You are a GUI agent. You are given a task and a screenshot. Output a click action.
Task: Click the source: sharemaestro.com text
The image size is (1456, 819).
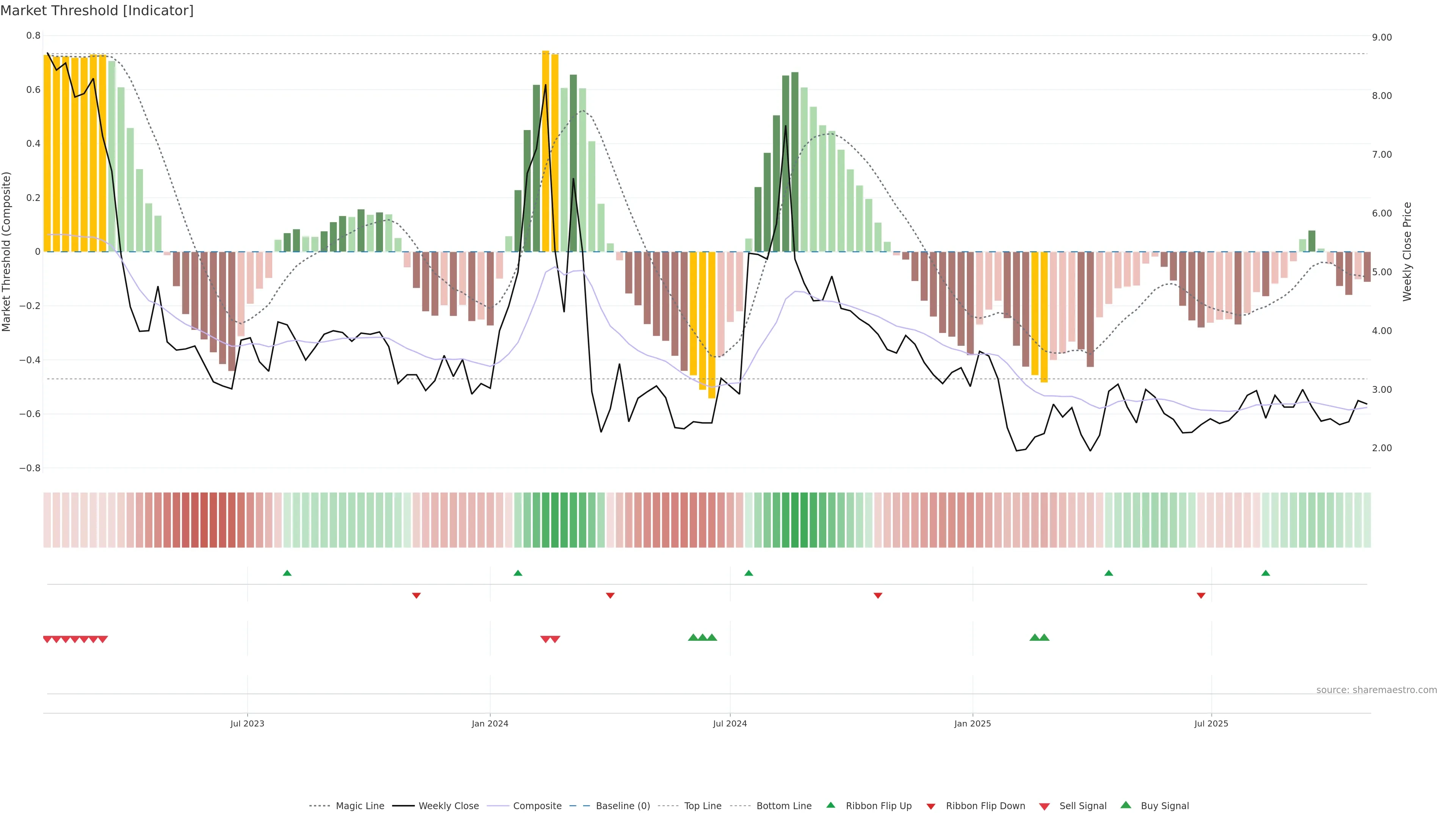[1376, 690]
